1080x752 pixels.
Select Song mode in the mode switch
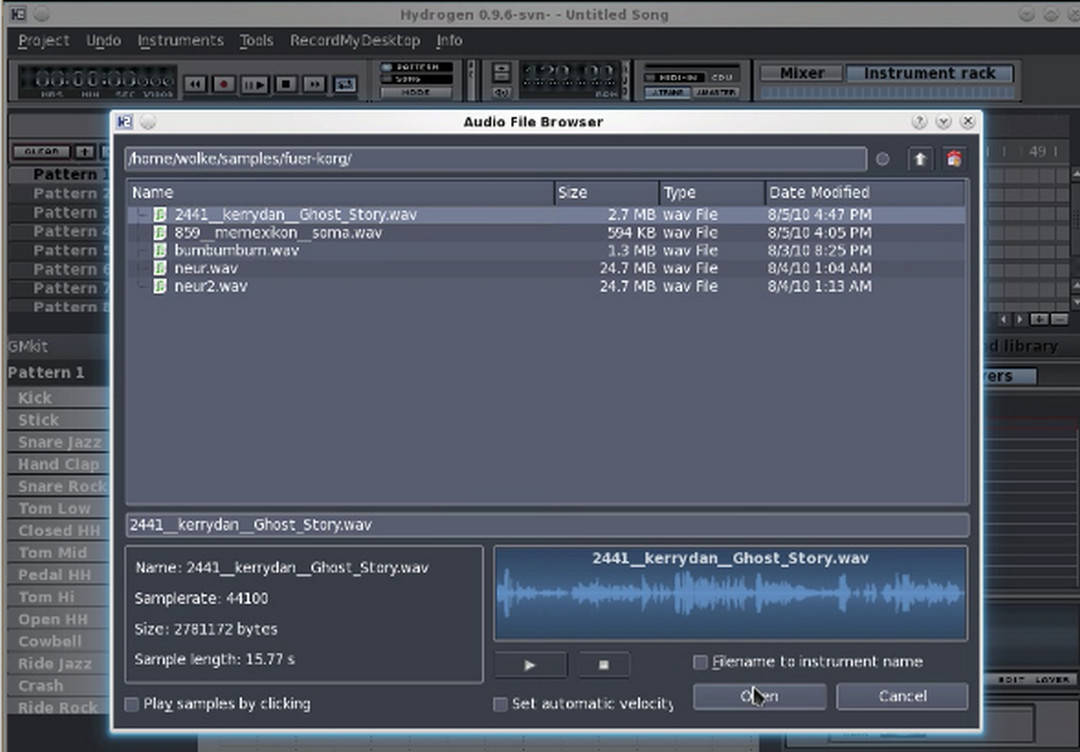pyautogui.click(x=416, y=79)
